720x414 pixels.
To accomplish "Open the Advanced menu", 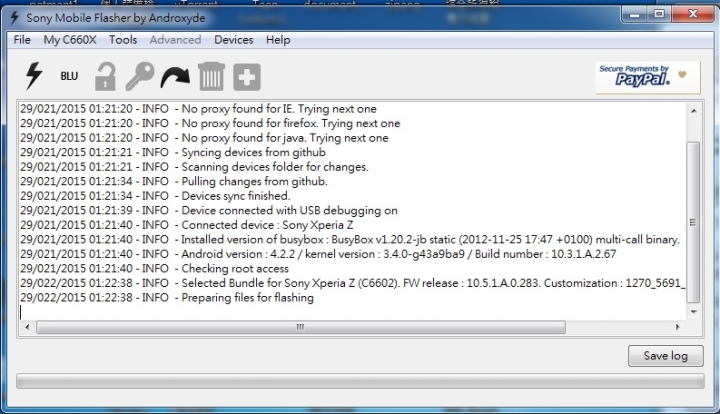I will tap(175, 40).
